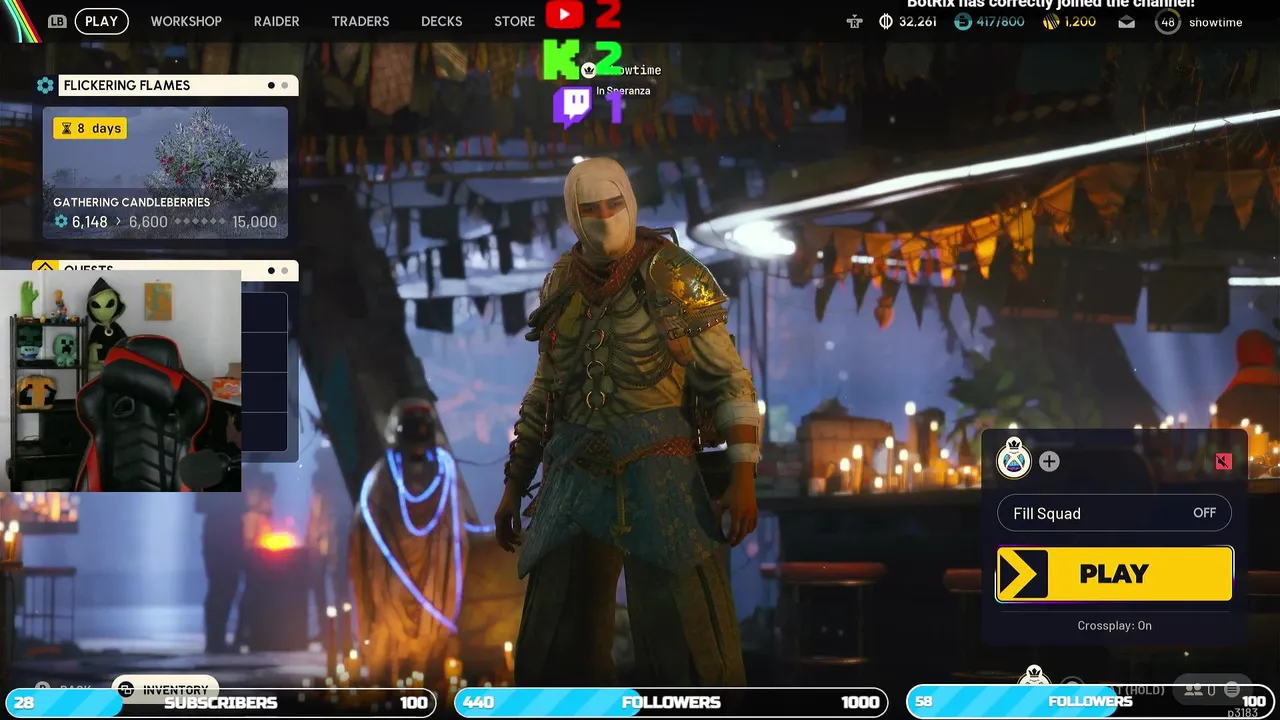Open the Gathering Candleberries event card
The width and height of the screenshot is (1280, 720).
coord(165,173)
